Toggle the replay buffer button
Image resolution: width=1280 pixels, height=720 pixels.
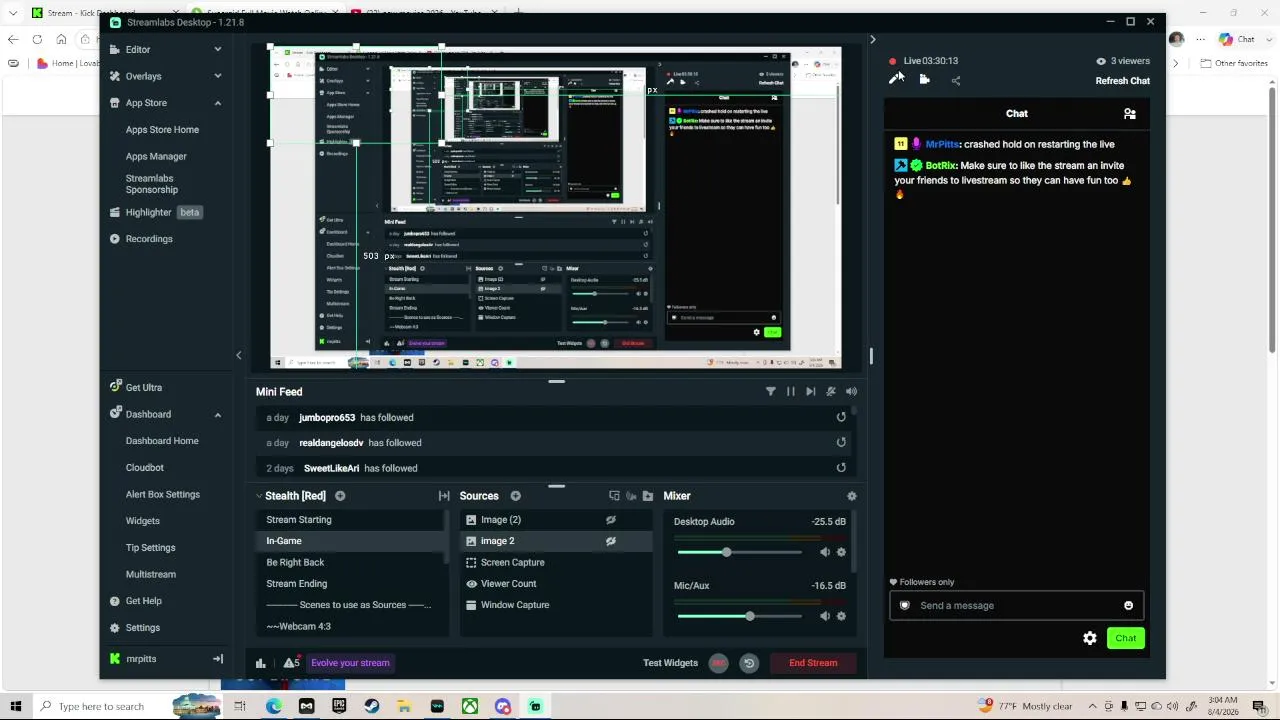pos(749,663)
